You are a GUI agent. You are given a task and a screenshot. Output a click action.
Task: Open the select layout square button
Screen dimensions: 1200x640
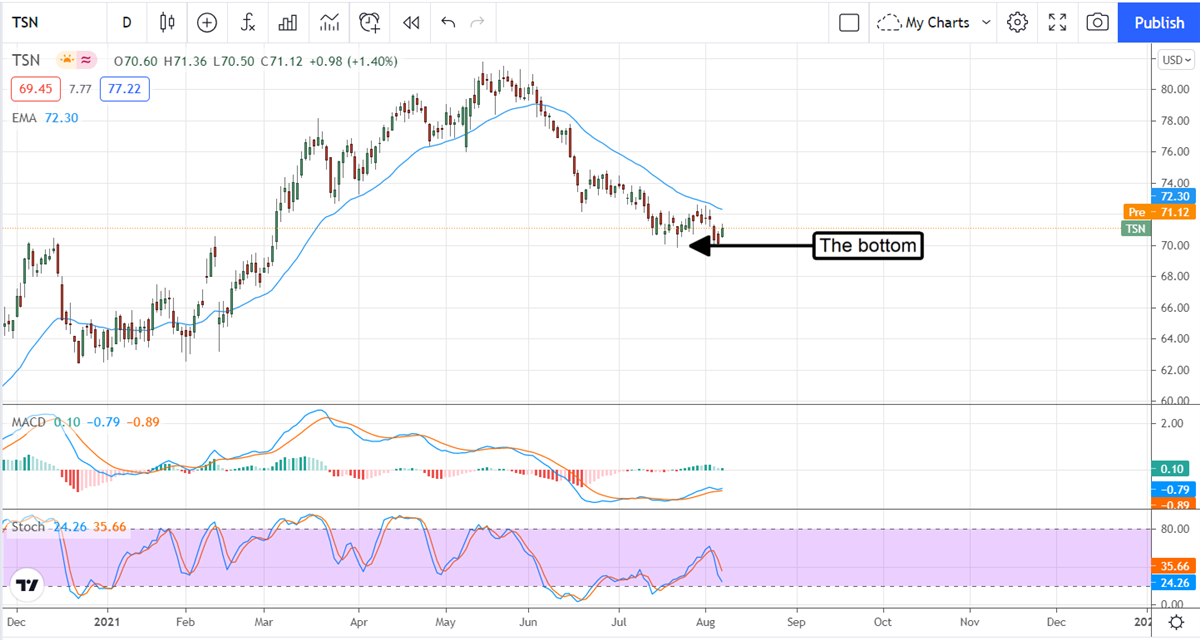click(x=849, y=22)
